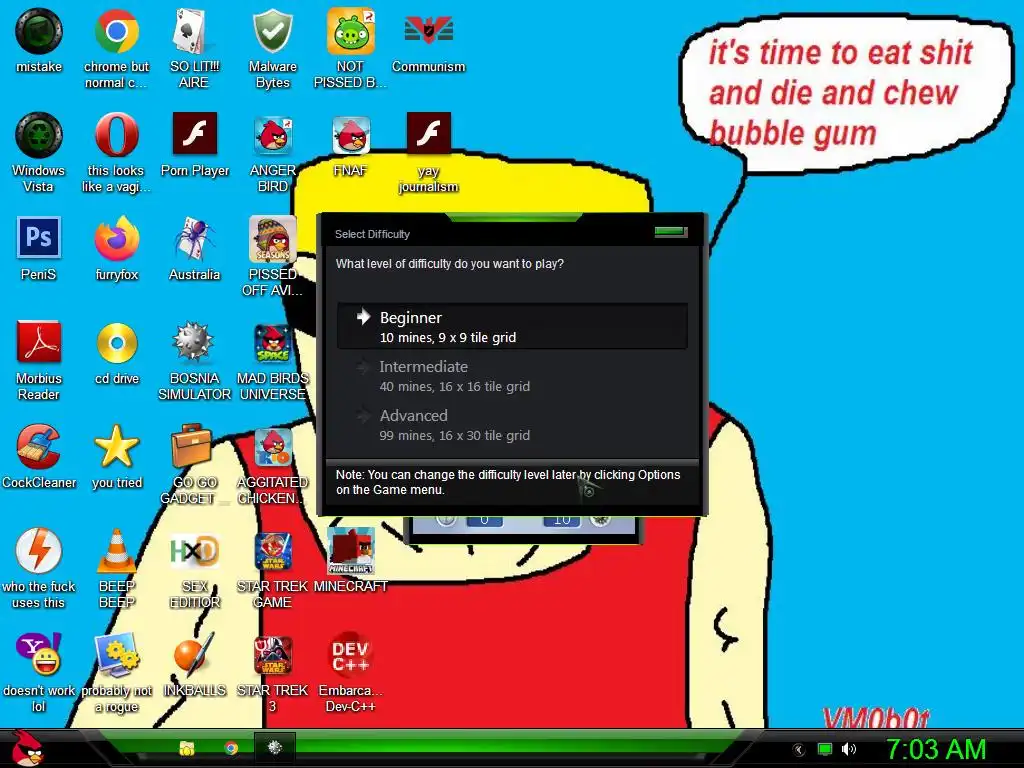Pick Advanced 99 mines difficulty

pyautogui.click(x=513, y=424)
